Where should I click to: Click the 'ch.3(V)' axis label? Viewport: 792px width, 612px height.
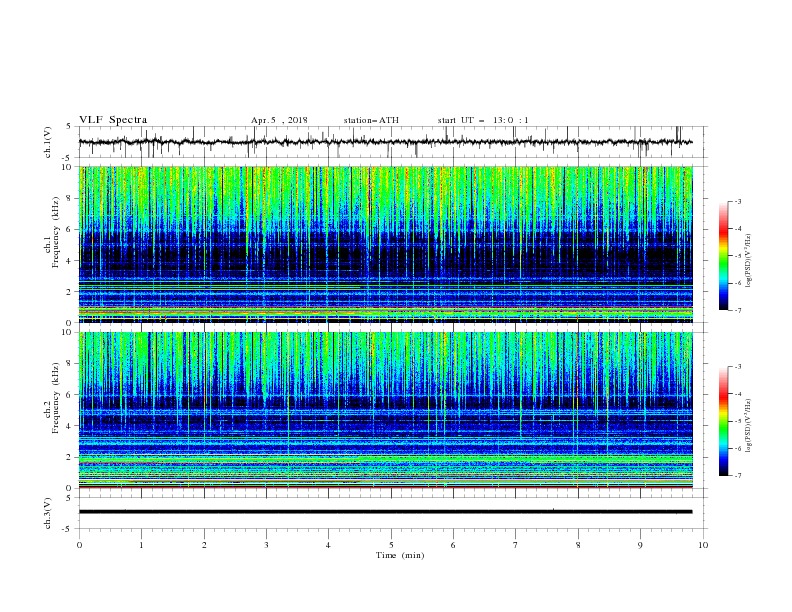[48, 513]
